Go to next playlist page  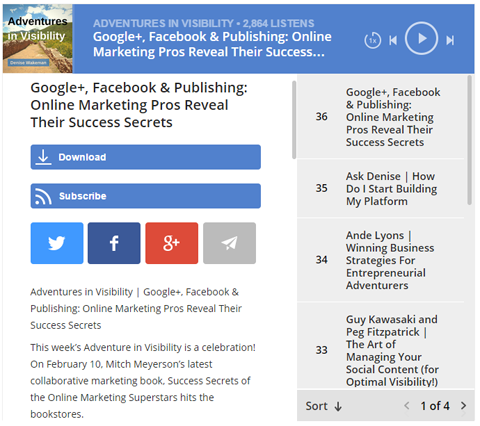click(463, 406)
